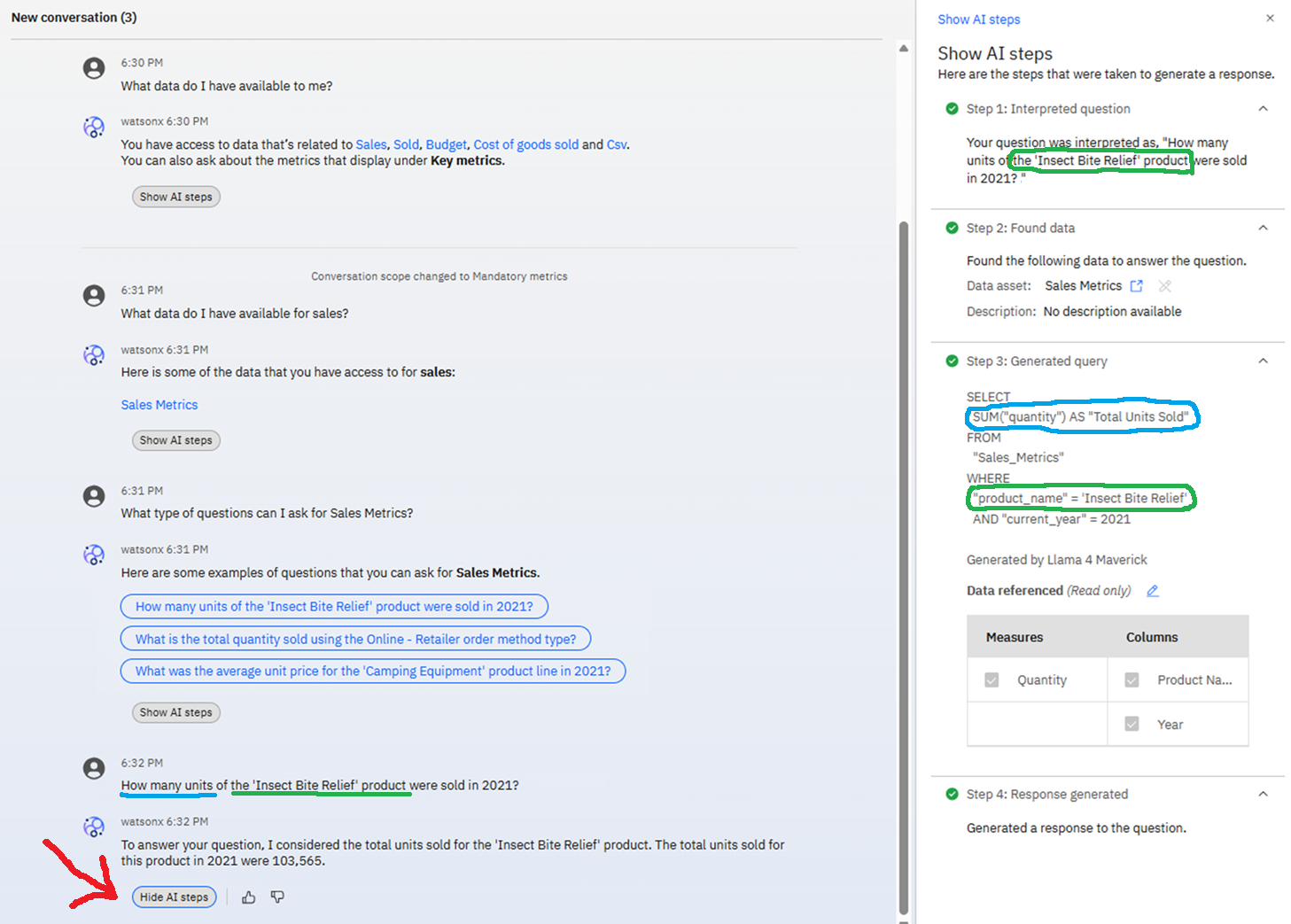Collapse Step 4: Response generated
Image resolution: width=1291 pixels, height=924 pixels.
1263,794
